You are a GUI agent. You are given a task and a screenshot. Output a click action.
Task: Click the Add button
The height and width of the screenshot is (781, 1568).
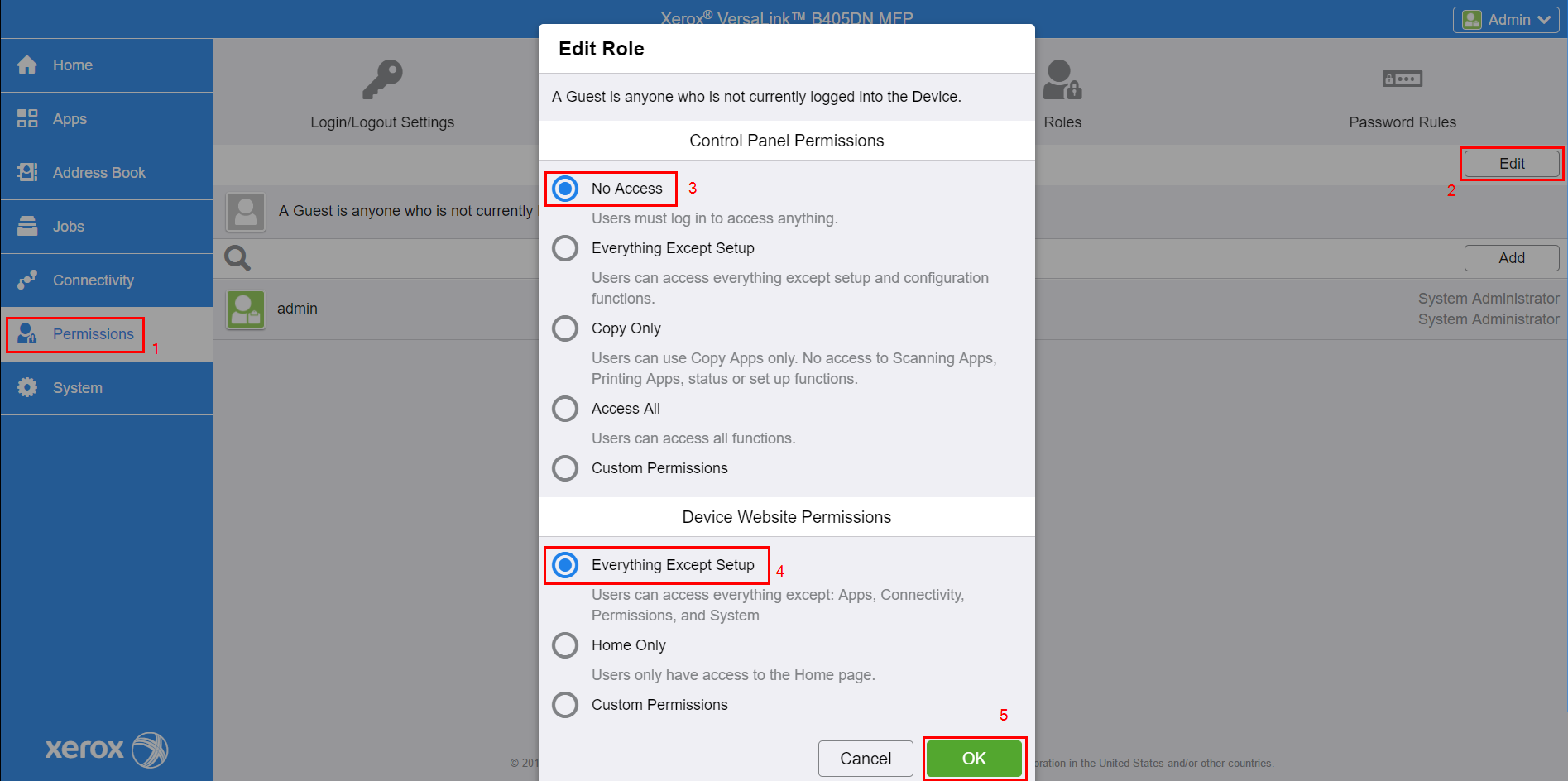(1511, 258)
